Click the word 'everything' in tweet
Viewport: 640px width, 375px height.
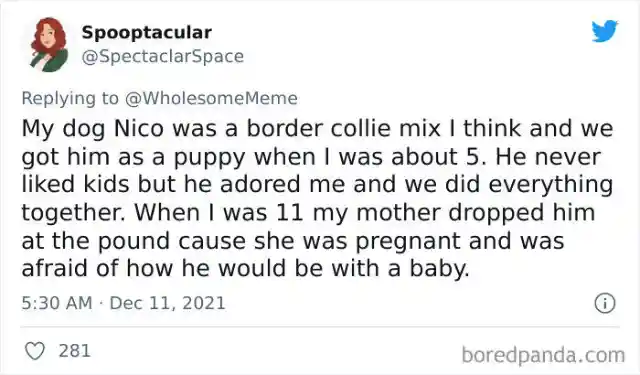(551, 186)
